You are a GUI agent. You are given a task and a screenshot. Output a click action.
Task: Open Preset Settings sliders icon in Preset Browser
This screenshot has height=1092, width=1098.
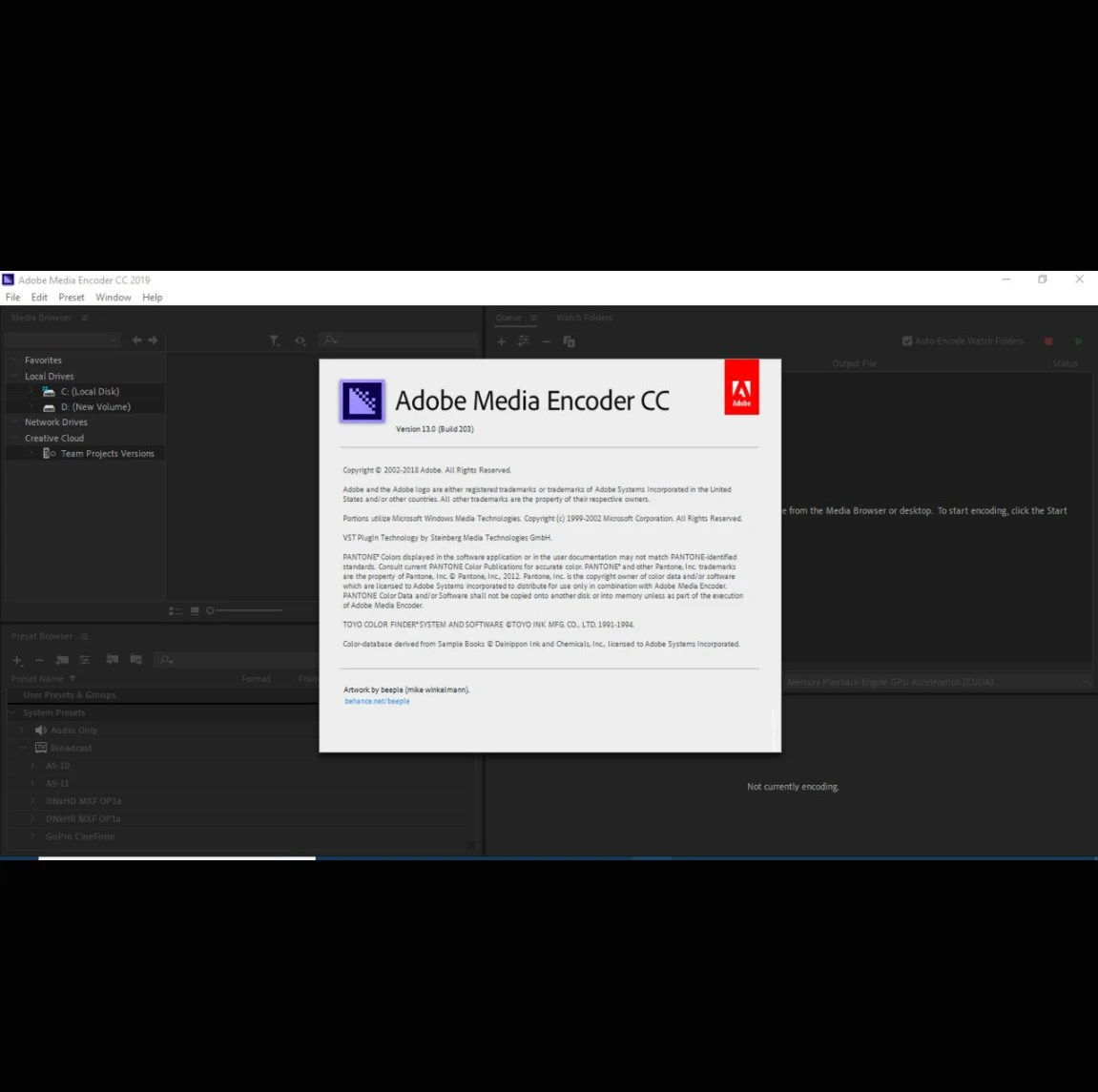[85, 659]
